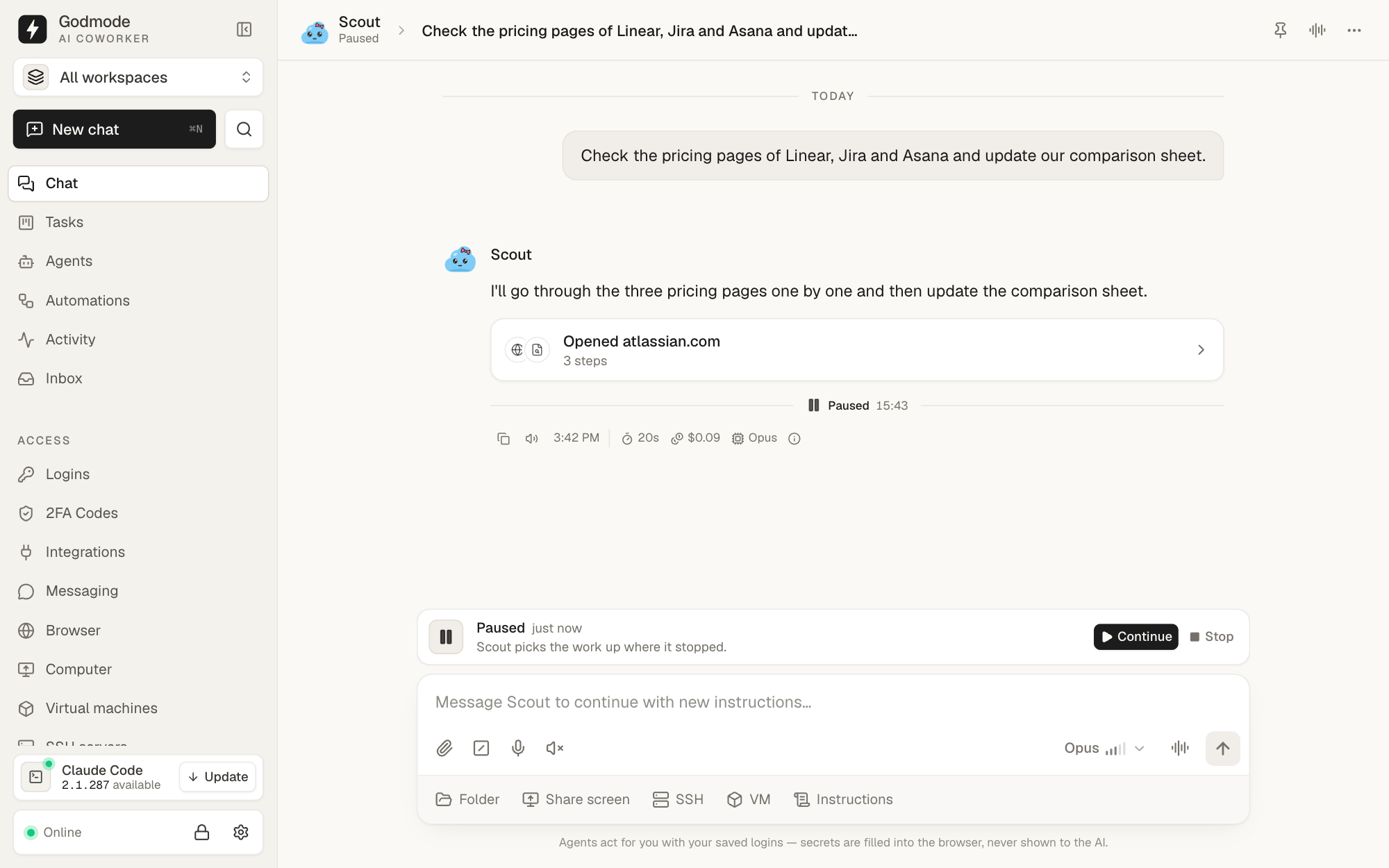Click the breadcrumb chevron after Scout

(401, 31)
